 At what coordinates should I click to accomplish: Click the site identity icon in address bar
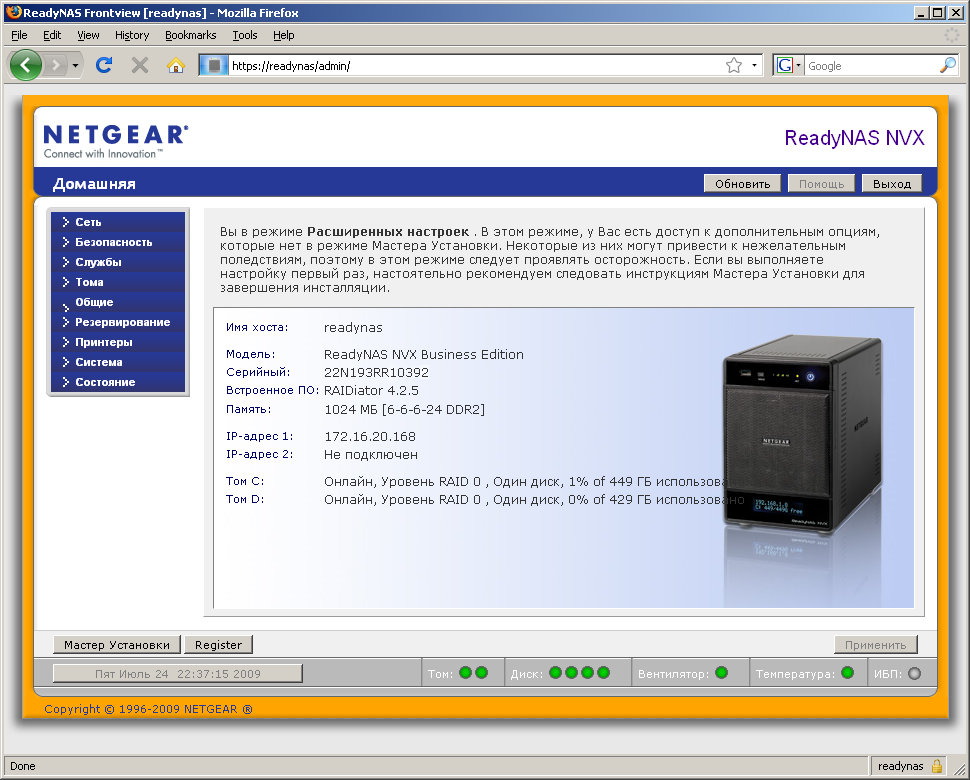tap(214, 65)
